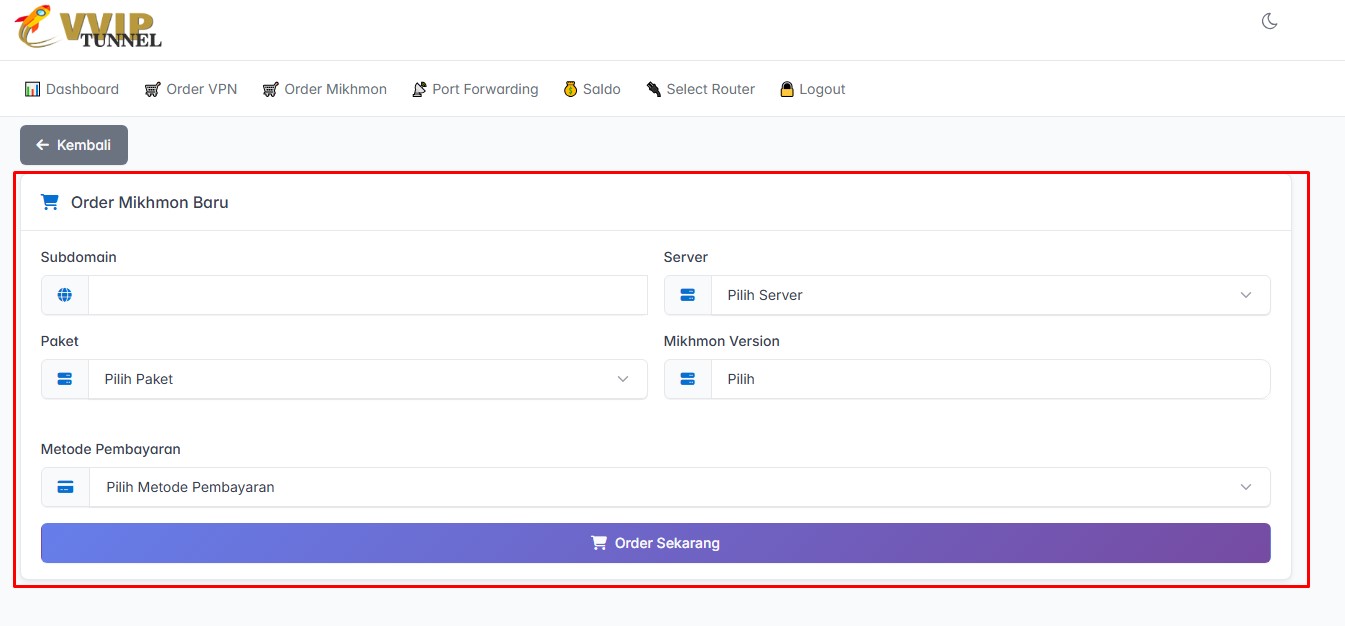Viewport: 1345px width, 626px height.
Task: Toggle dark mode moon icon
Action: coord(1269,21)
